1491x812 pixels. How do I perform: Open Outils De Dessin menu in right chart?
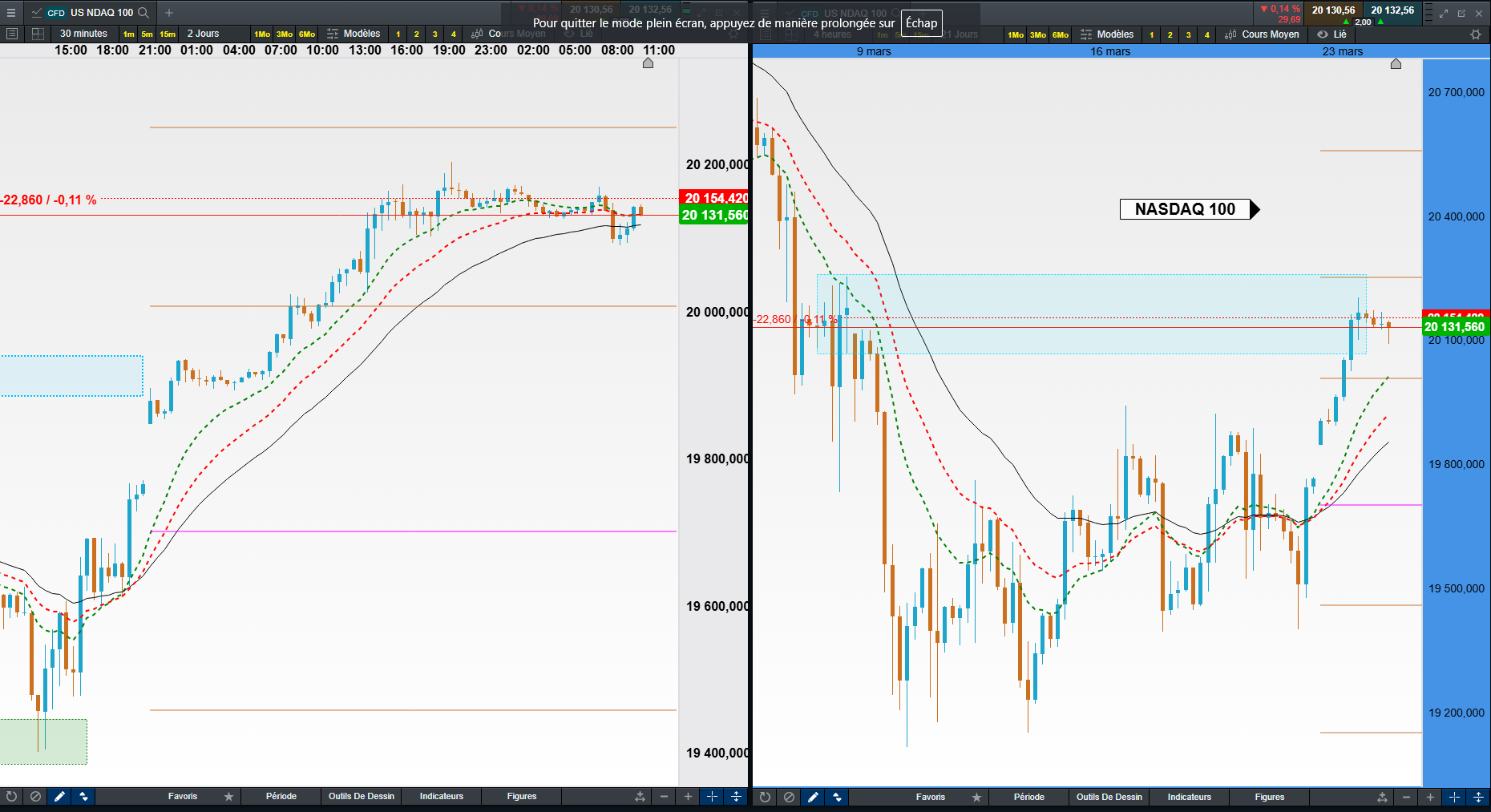click(x=1109, y=797)
